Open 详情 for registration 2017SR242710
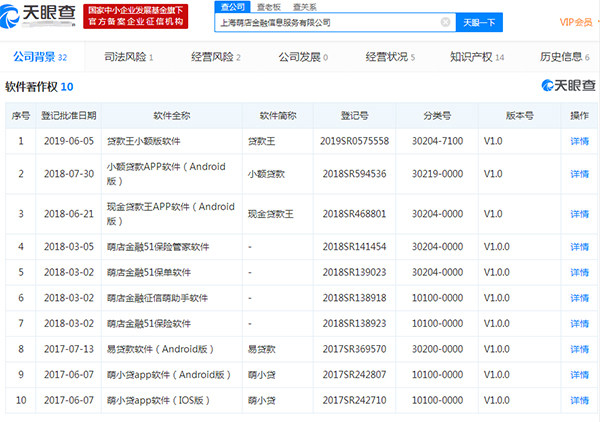This screenshot has width=600, height=422. click(x=579, y=401)
